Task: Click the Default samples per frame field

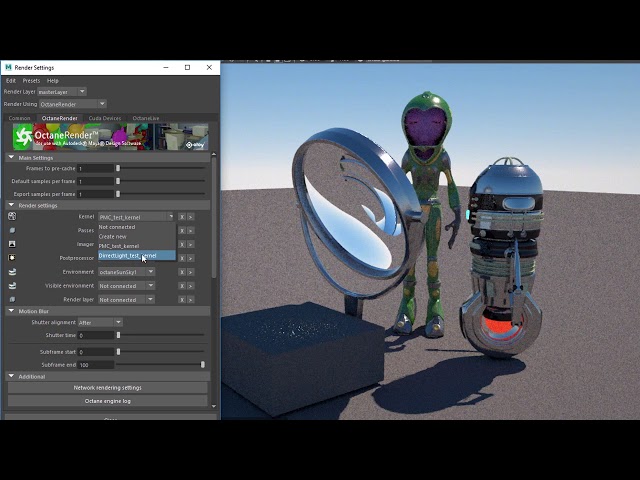Action: pos(96,181)
